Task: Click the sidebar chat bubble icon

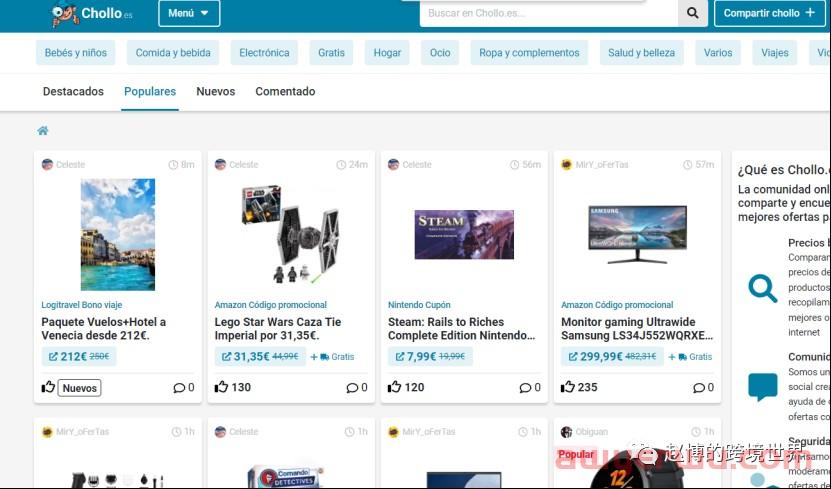Action: click(763, 387)
